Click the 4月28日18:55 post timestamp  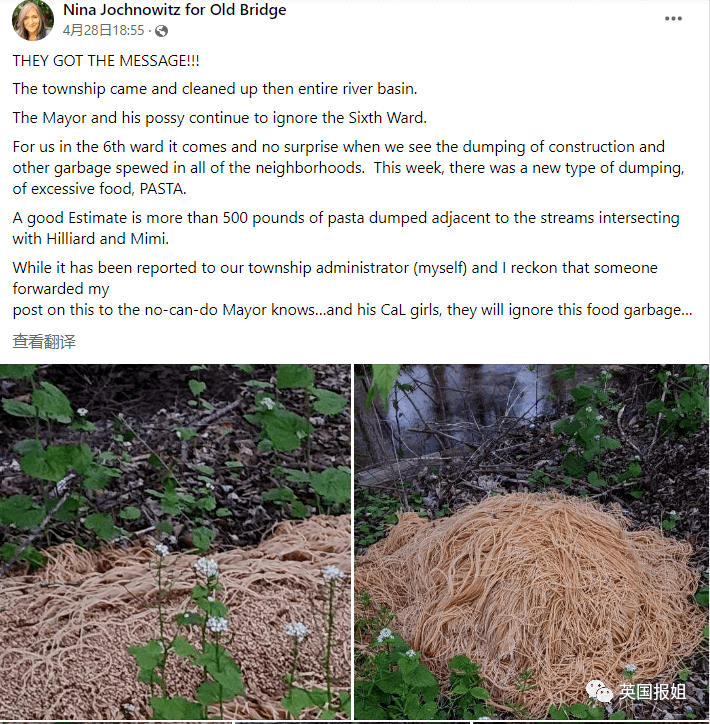click(x=103, y=30)
